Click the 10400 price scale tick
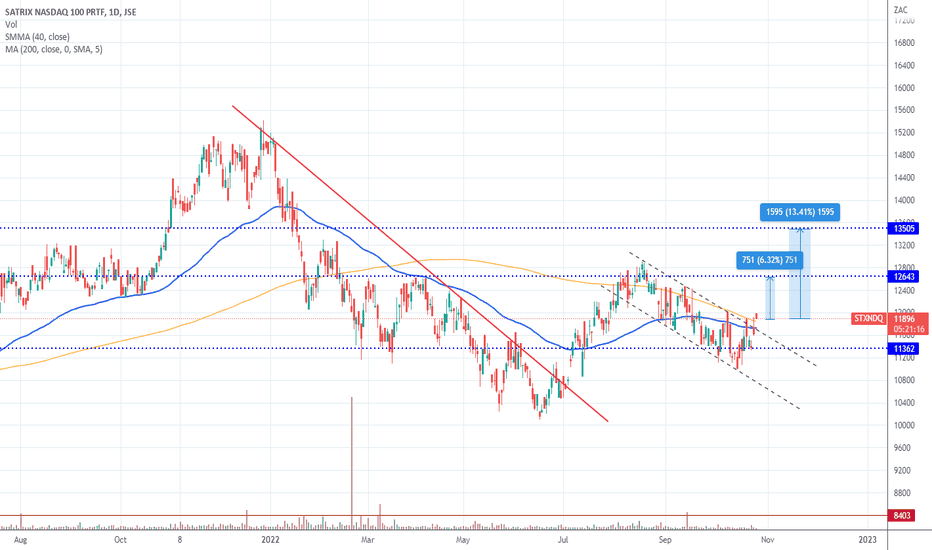The width and height of the screenshot is (932, 550). click(x=904, y=403)
